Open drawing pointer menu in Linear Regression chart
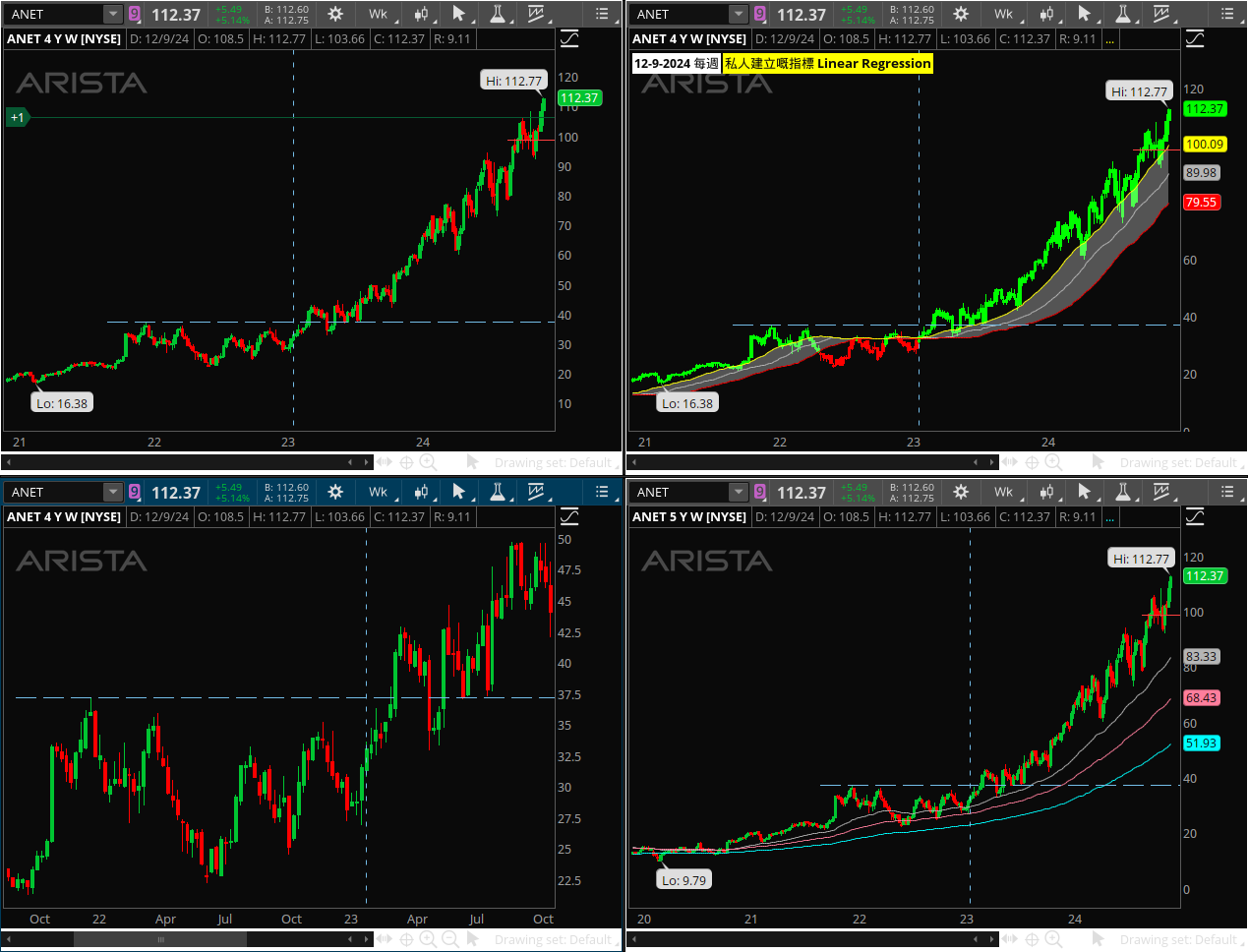1248x952 pixels. tap(1085, 14)
